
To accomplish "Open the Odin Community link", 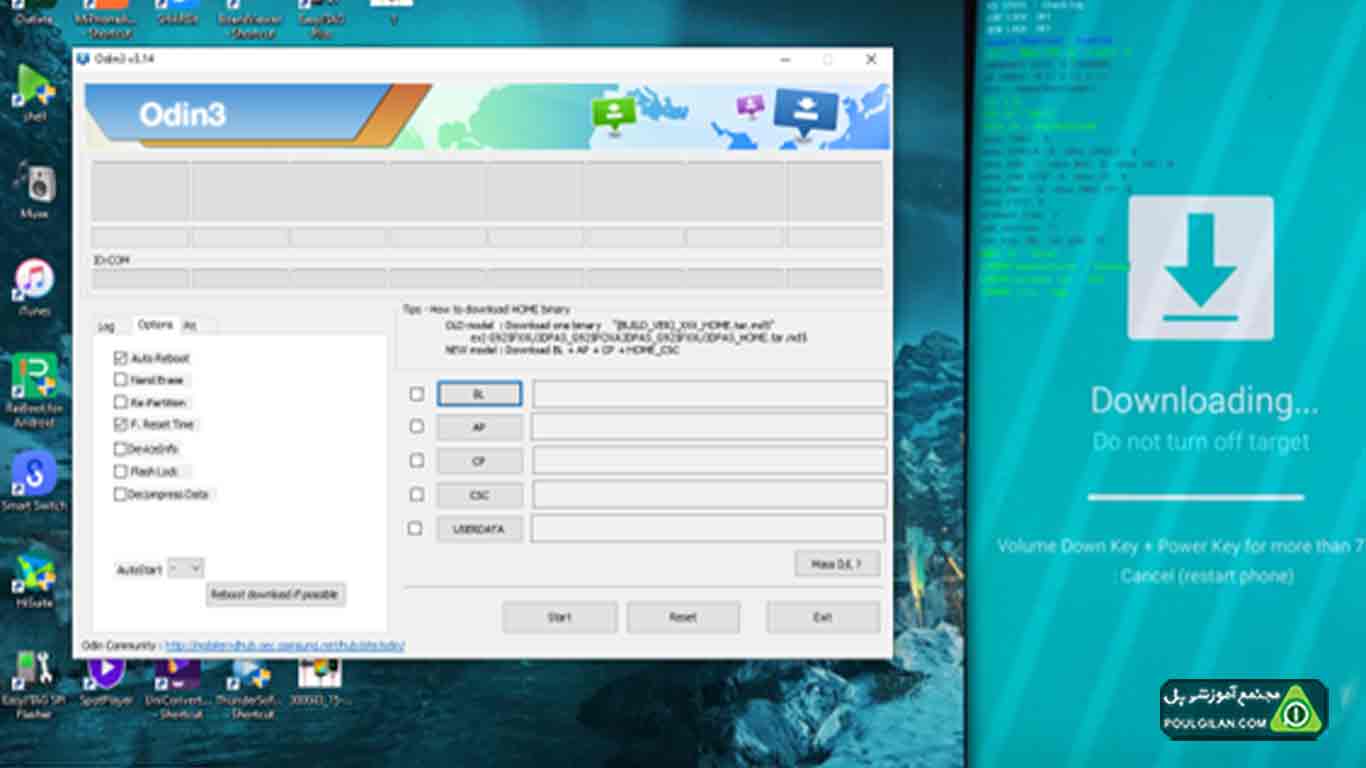I will point(284,646).
